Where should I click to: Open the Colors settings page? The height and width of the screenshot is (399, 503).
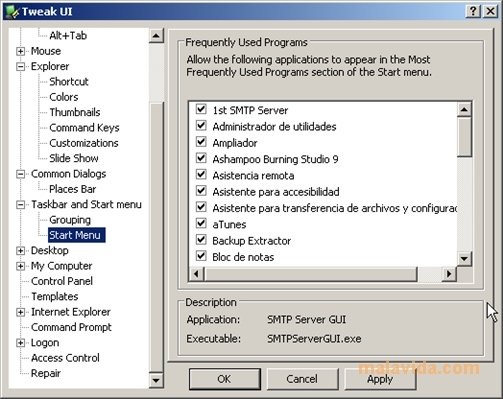(x=64, y=97)
